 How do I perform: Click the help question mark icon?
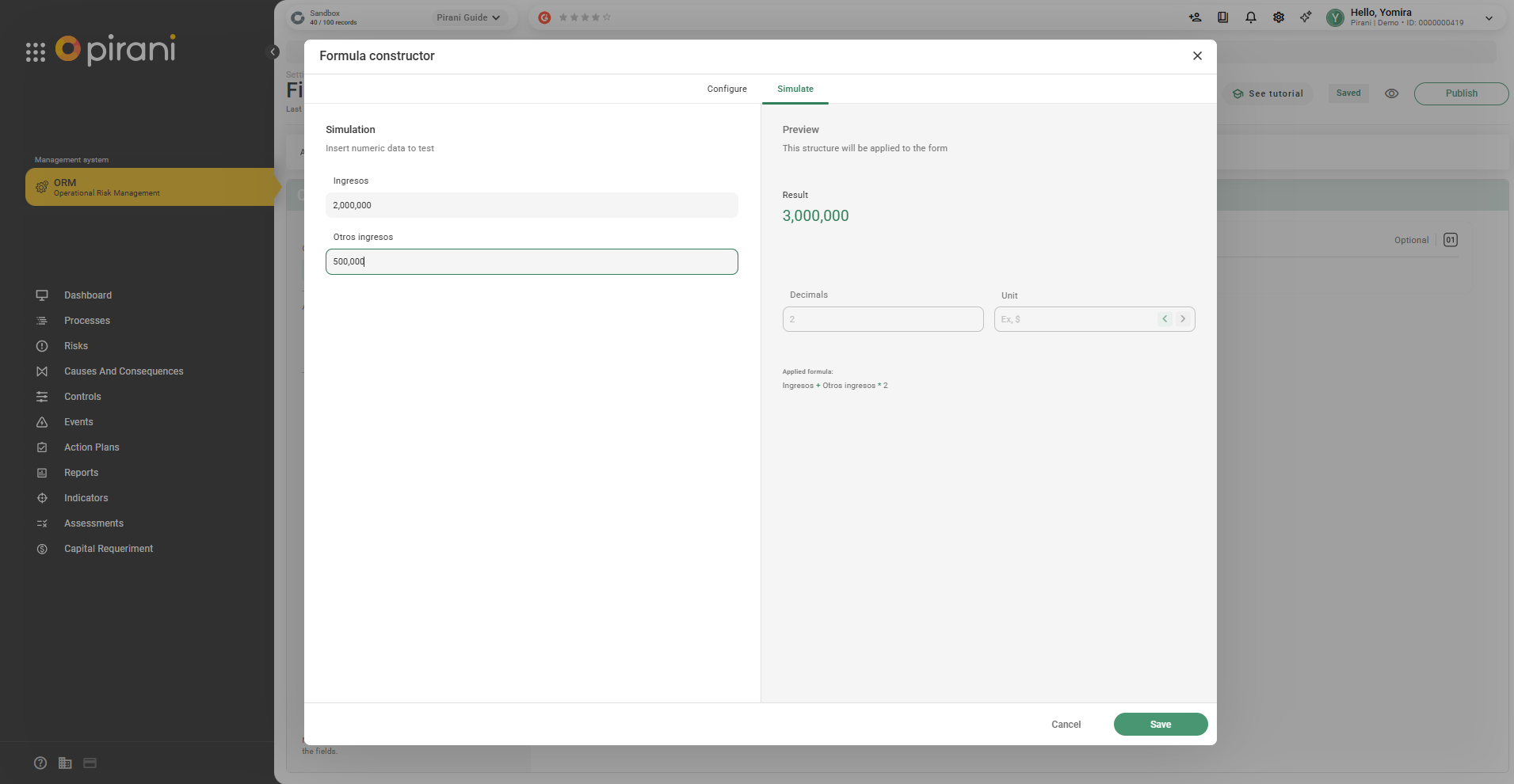pos(40,763)
